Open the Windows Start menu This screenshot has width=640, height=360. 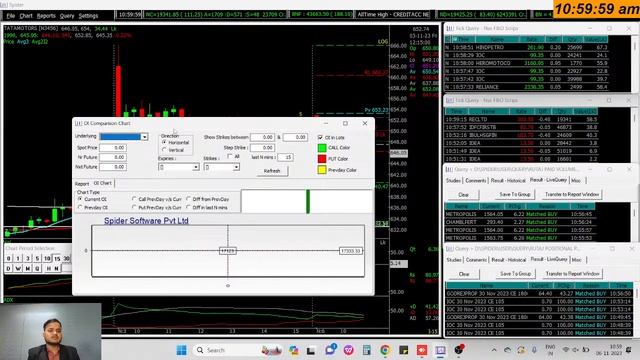(182, 350)
